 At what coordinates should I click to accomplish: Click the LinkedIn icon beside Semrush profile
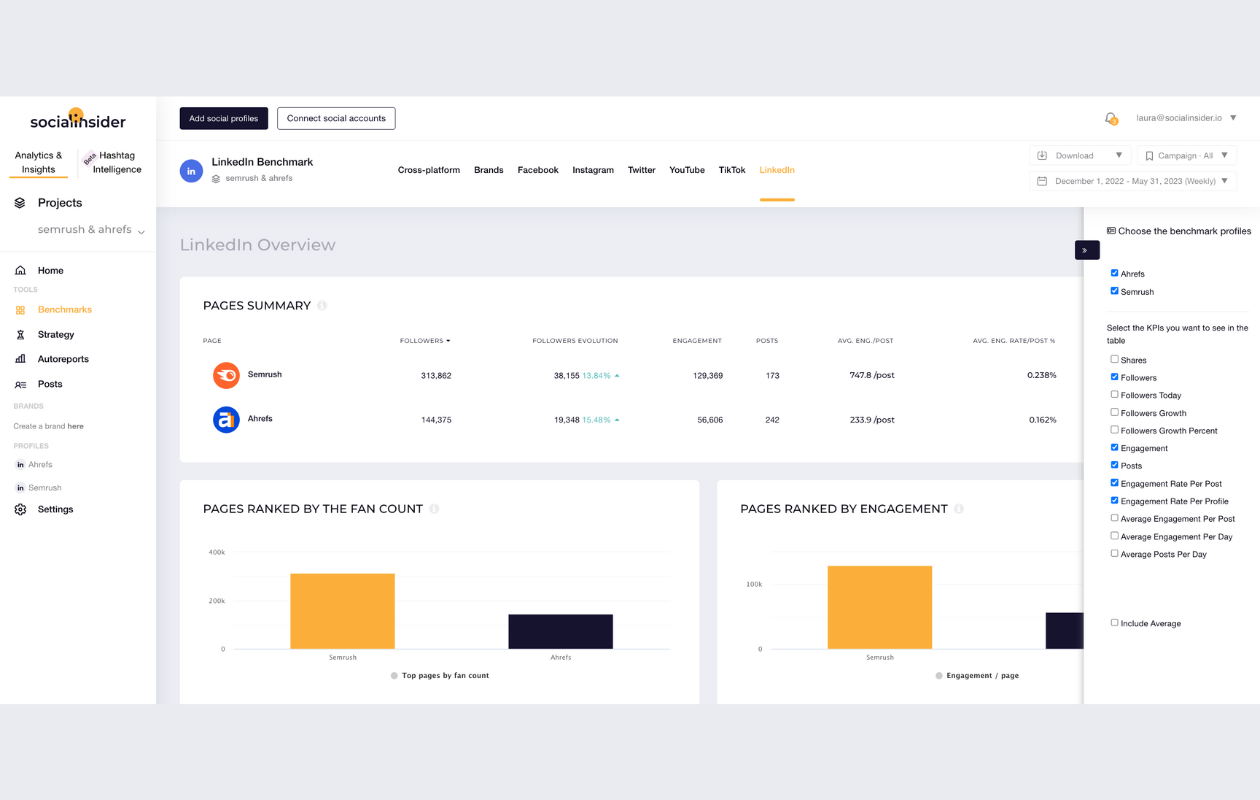tap(20, 488)
